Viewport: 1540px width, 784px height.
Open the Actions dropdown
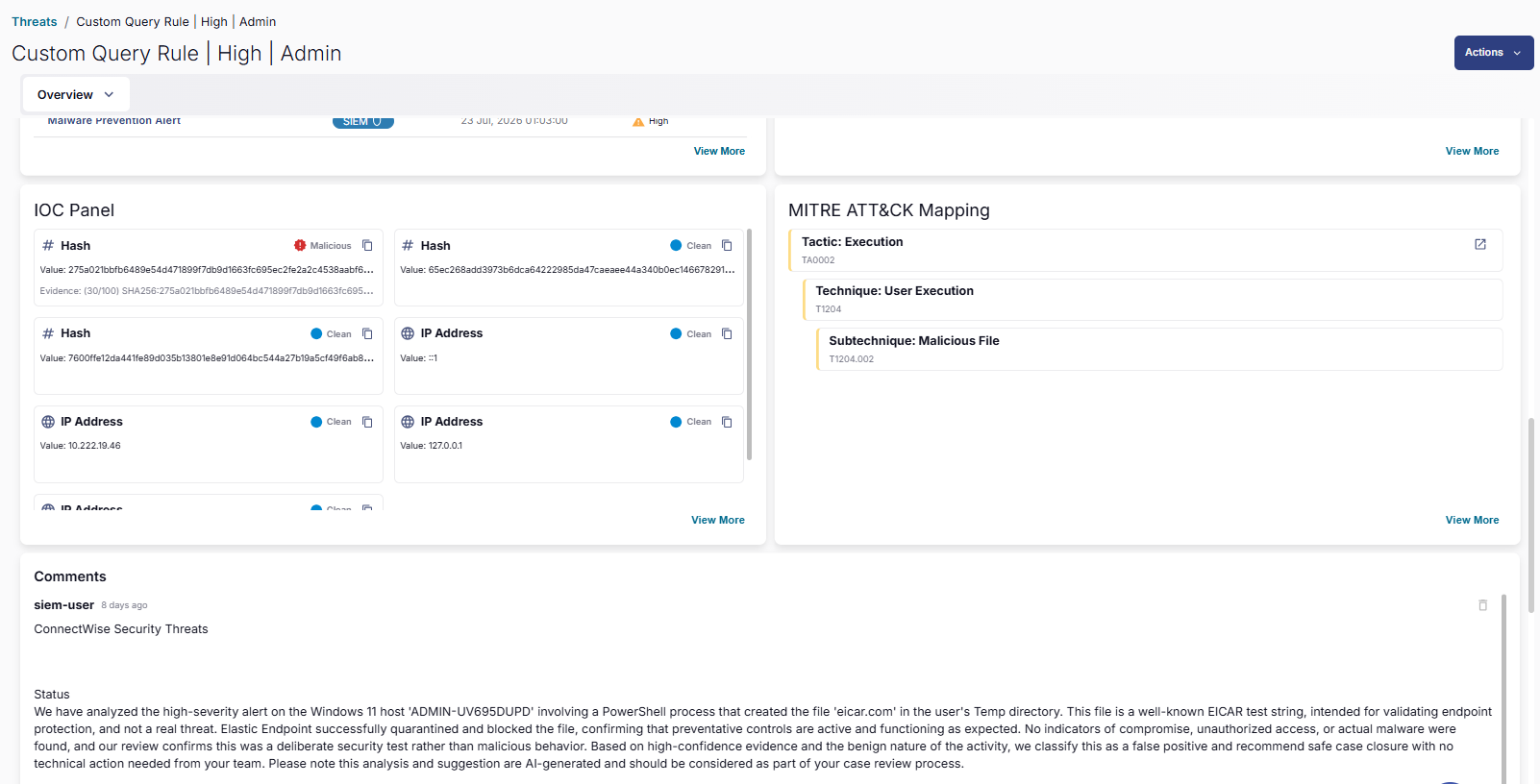[x=1494, y=53]
